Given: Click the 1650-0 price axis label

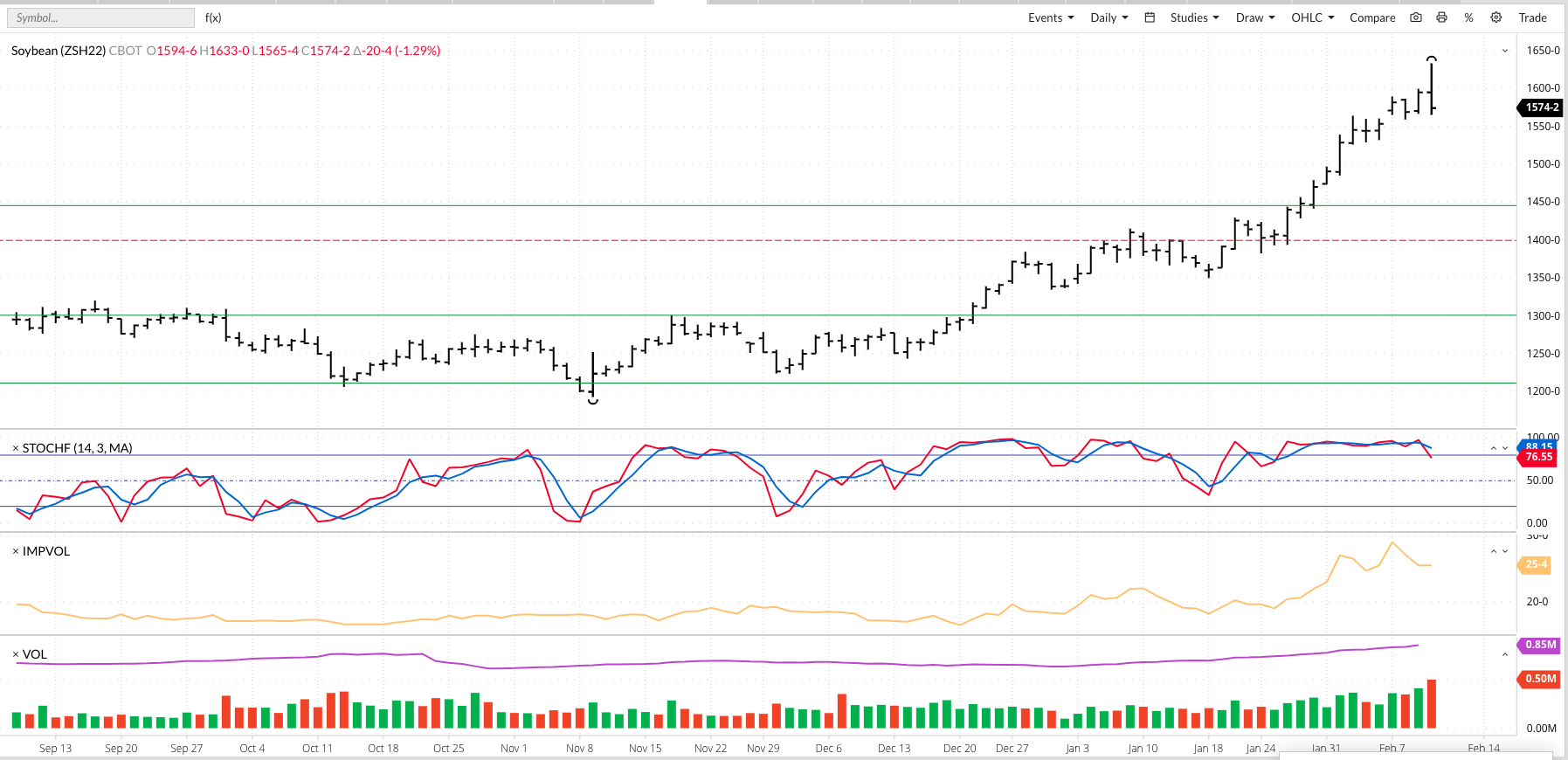Looking at the screenshot, I should pyautogui.click(x=1544, y=51).
